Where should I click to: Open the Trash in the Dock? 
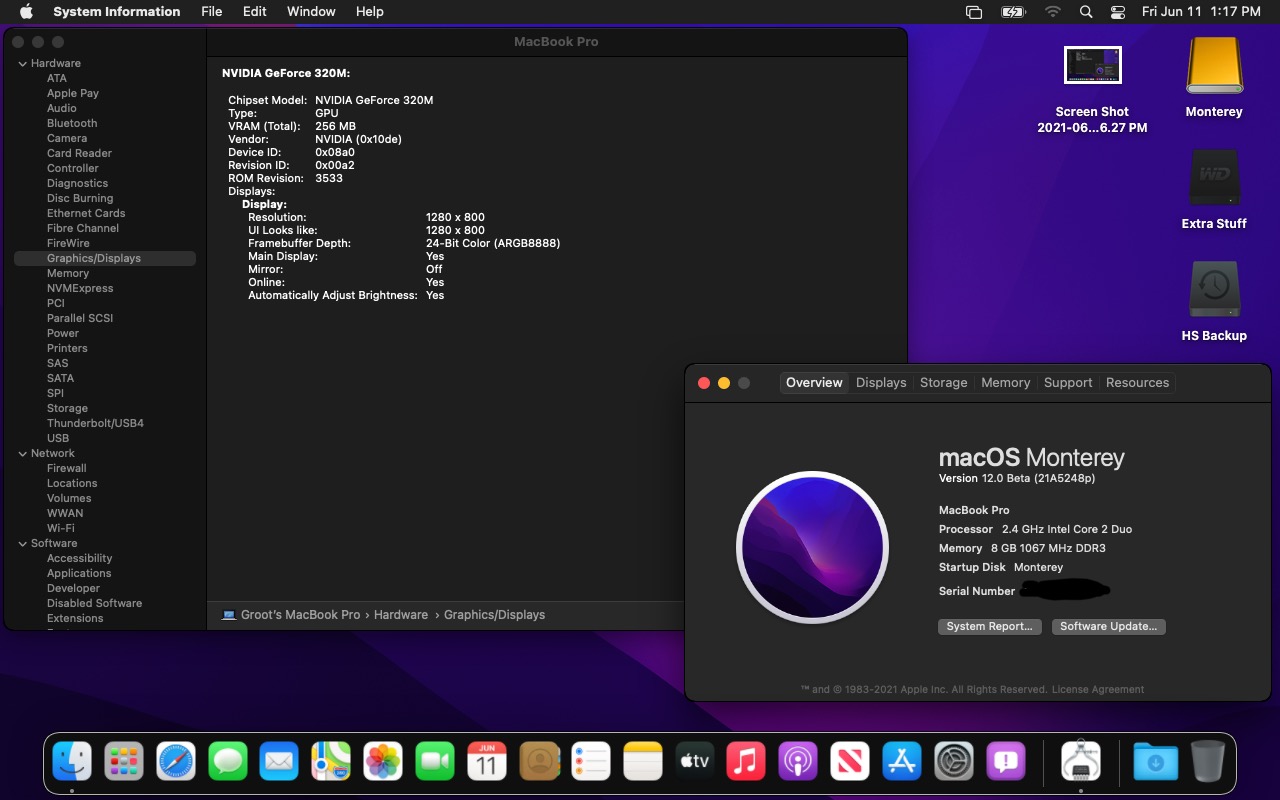coord(1207,762)
